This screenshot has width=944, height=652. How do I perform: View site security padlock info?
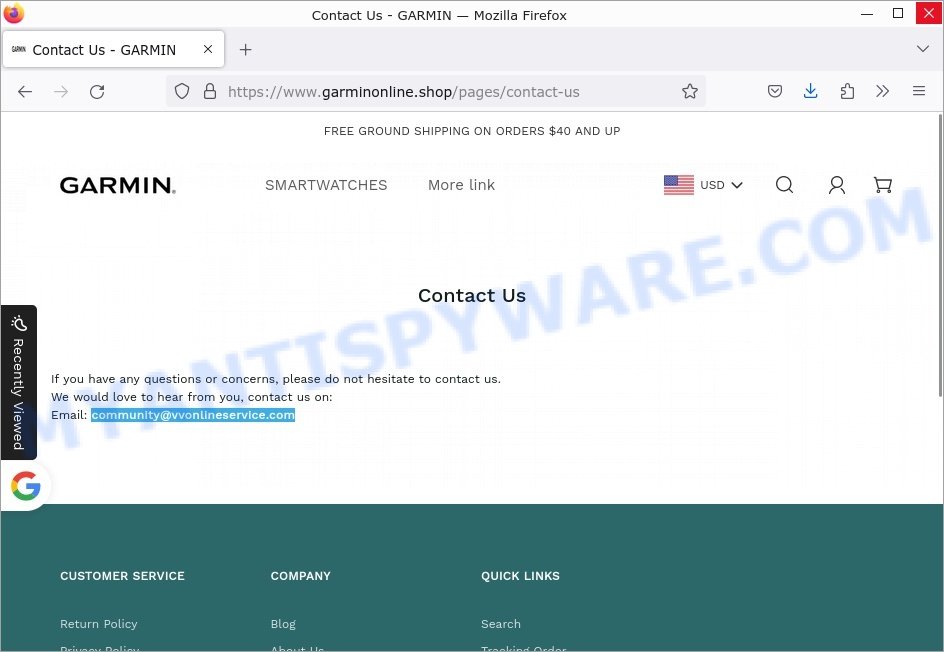[x=210, y=92]
